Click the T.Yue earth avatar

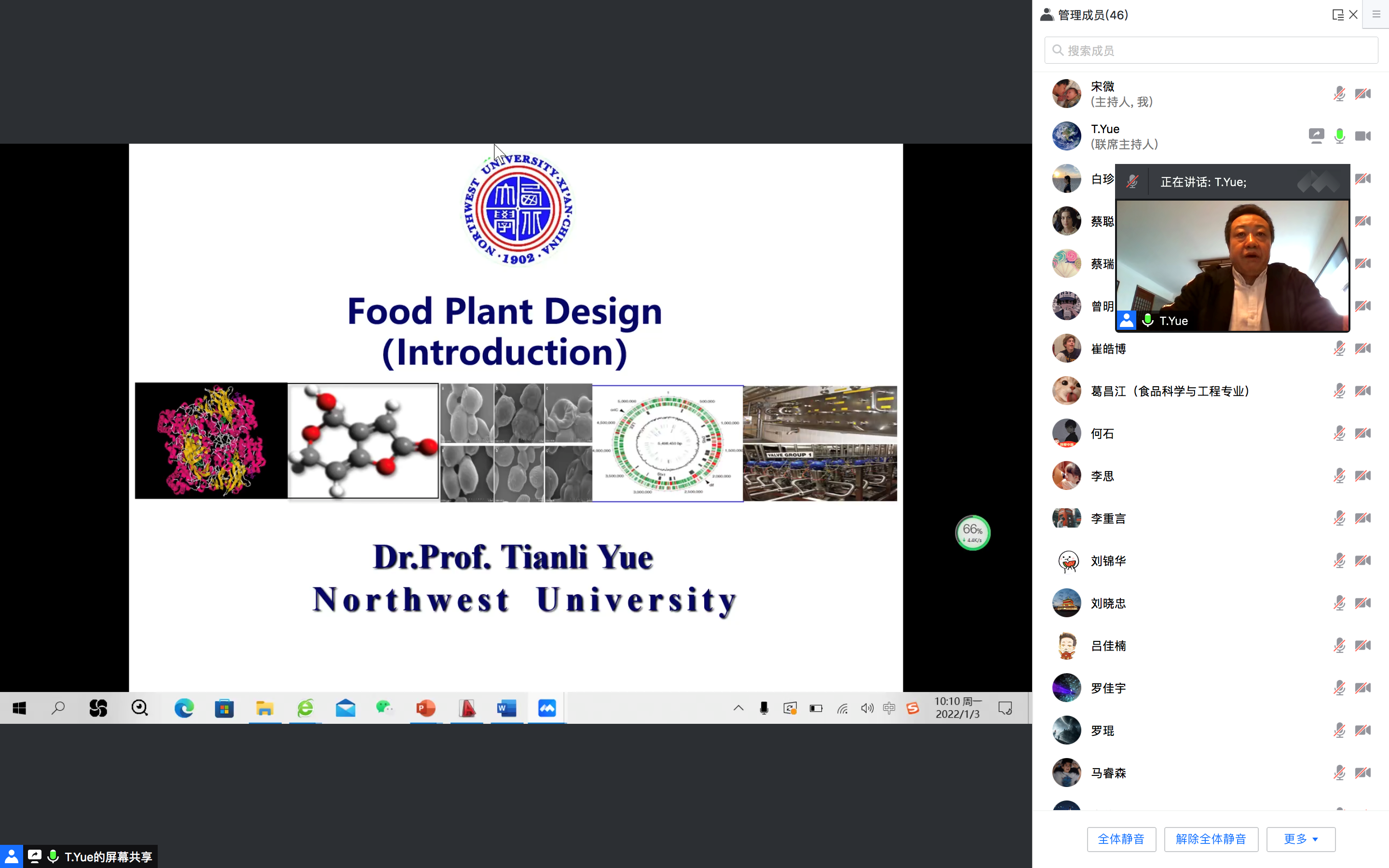click(1066, 136)
